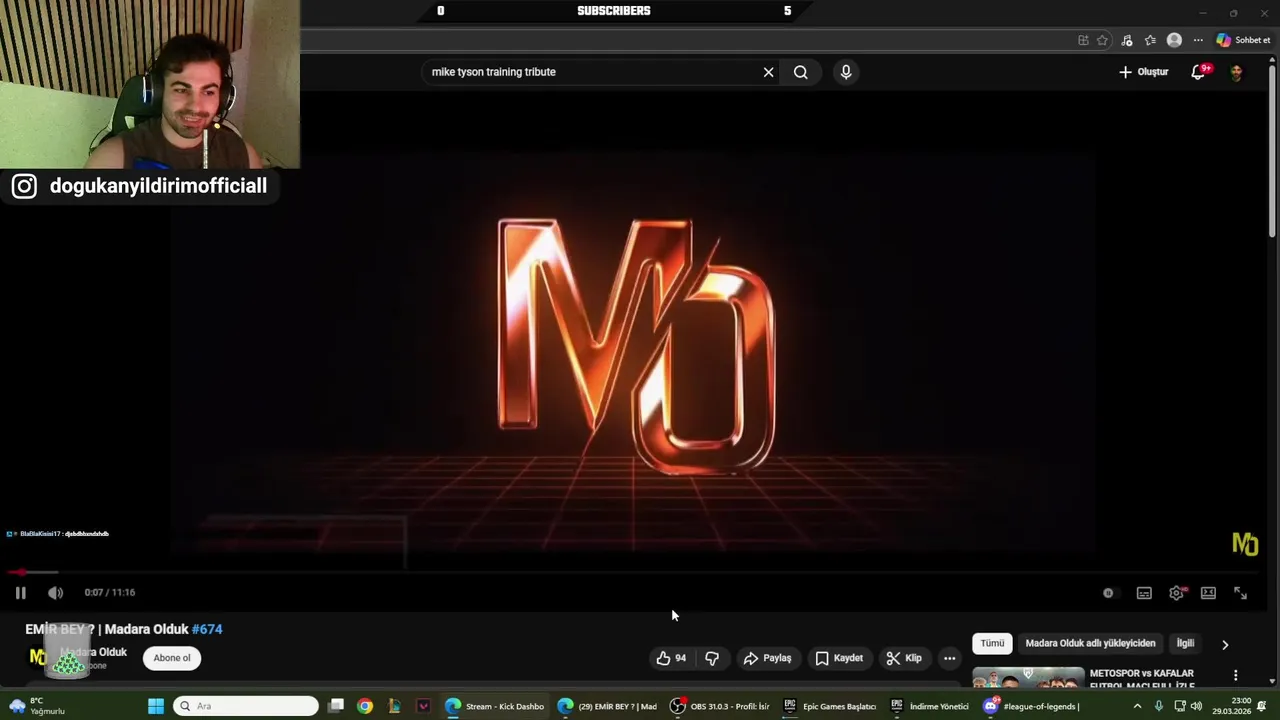Dislike the video with thumbs down

click(x=712, y=658)
